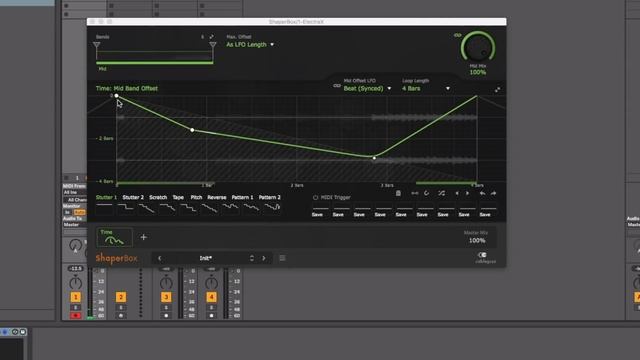Redo the shape edit
640x360 pixels.
[x=493, y=193]
